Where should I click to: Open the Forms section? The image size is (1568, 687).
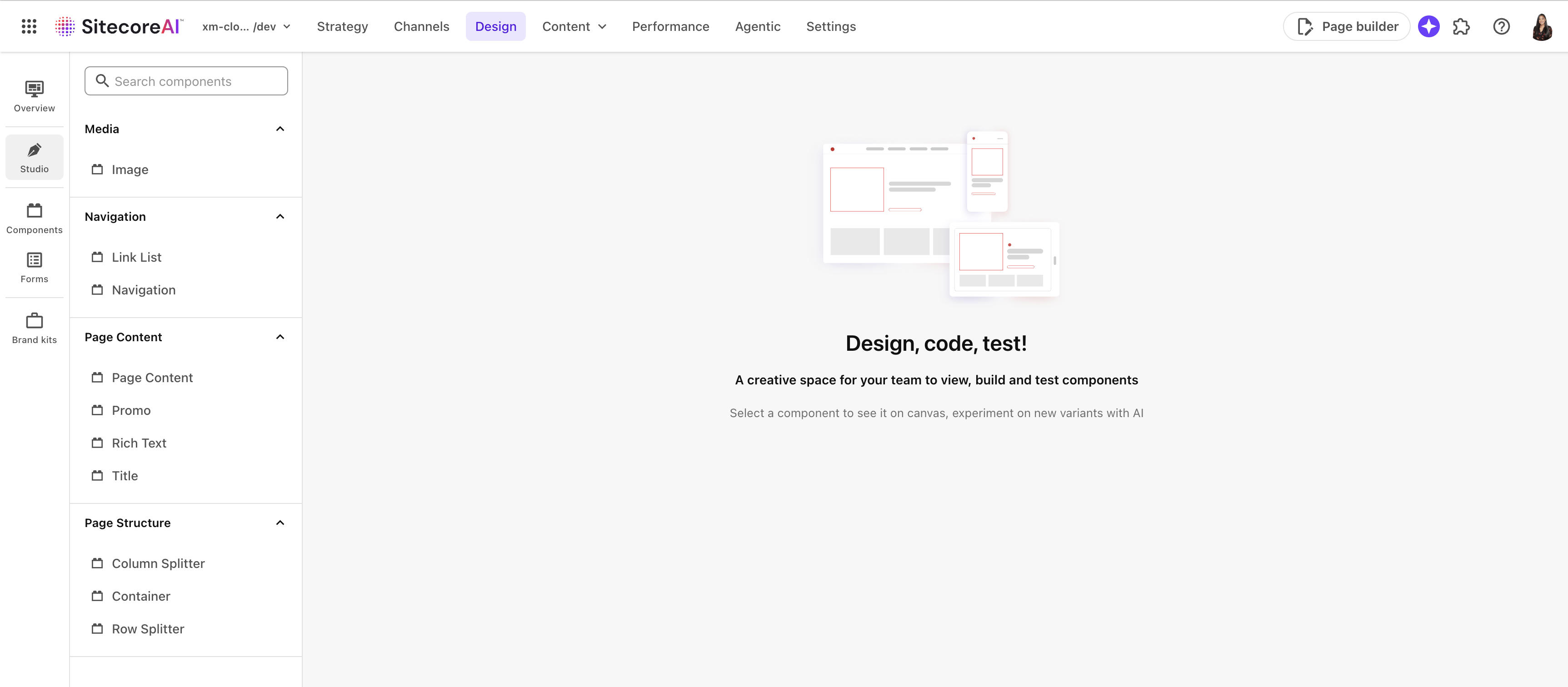coord(34,268)
